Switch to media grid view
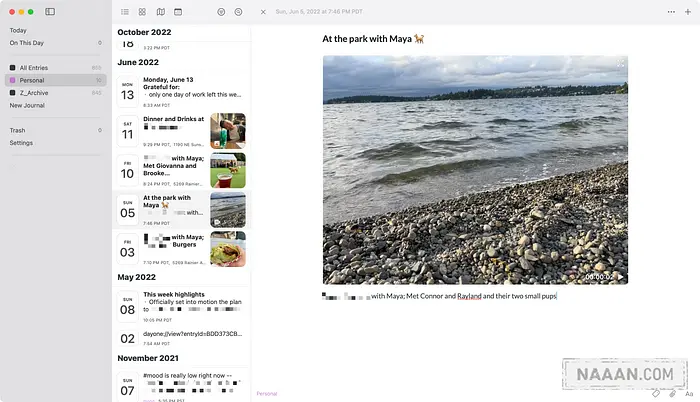The width and height of the screenshot is (700, 402). [142, 12]
